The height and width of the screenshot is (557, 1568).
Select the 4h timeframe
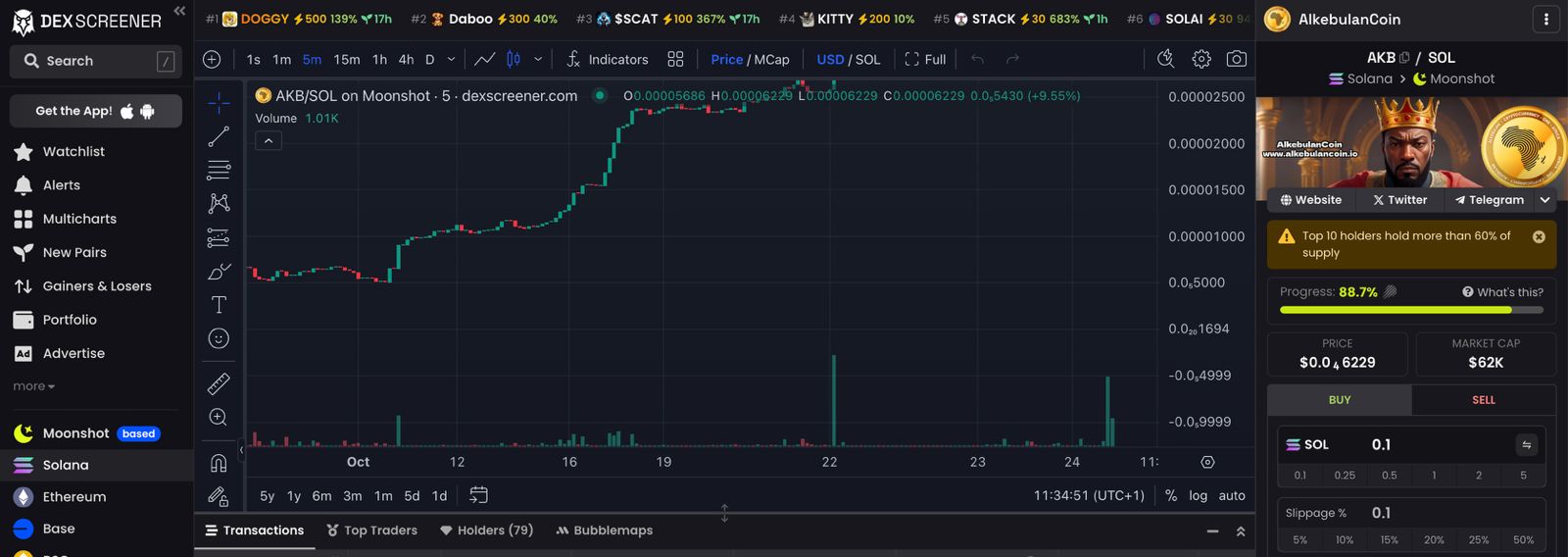(406, 60)
